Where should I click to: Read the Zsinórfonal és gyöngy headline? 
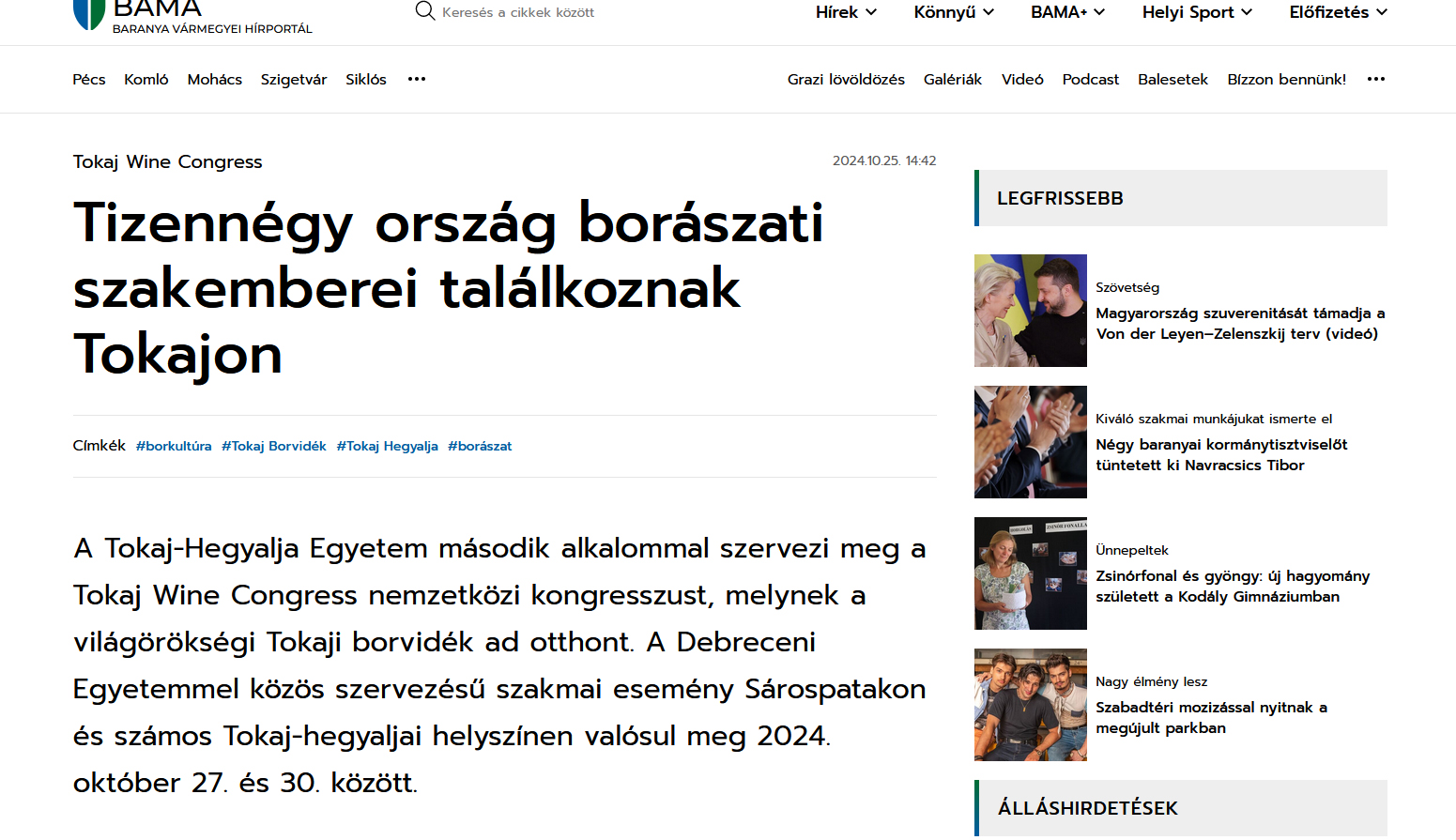(1233, 587)
